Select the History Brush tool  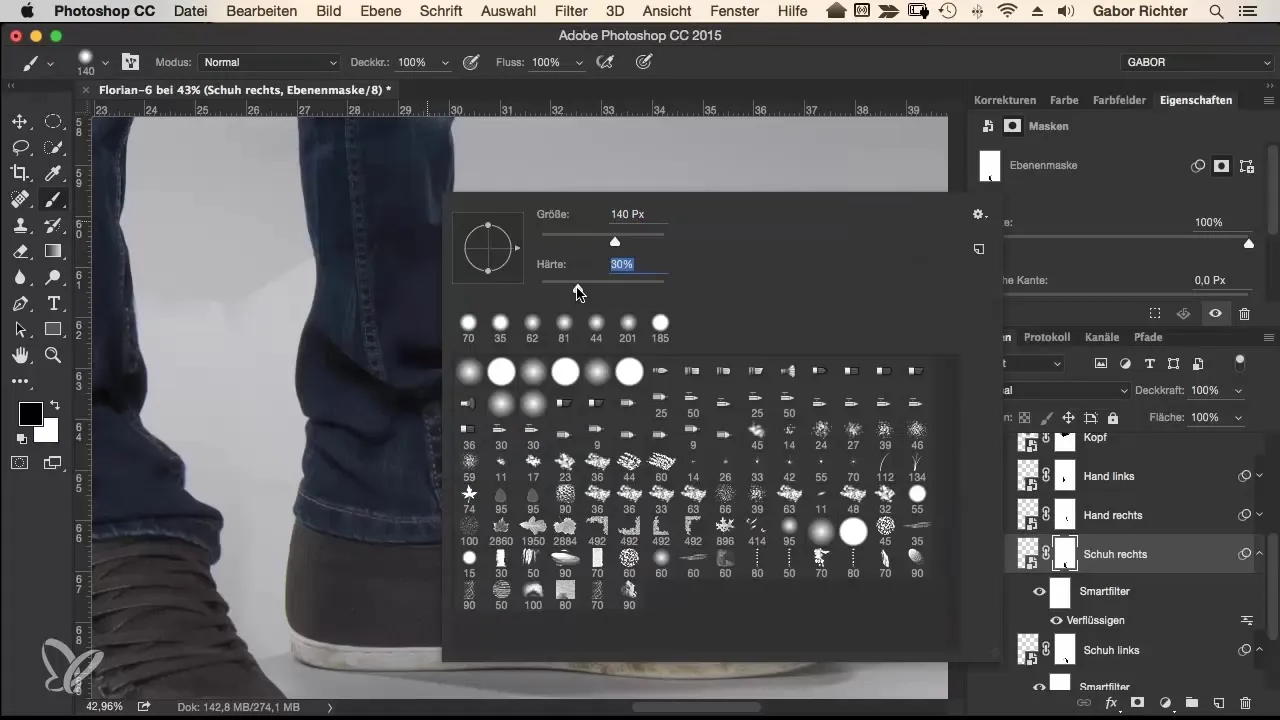click(53, 226)
